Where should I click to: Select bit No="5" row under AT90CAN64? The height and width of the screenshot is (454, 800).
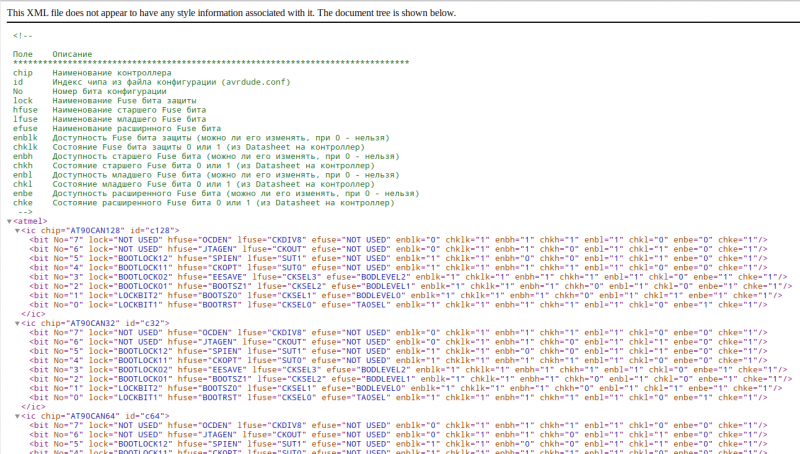[x=398, y=444]
